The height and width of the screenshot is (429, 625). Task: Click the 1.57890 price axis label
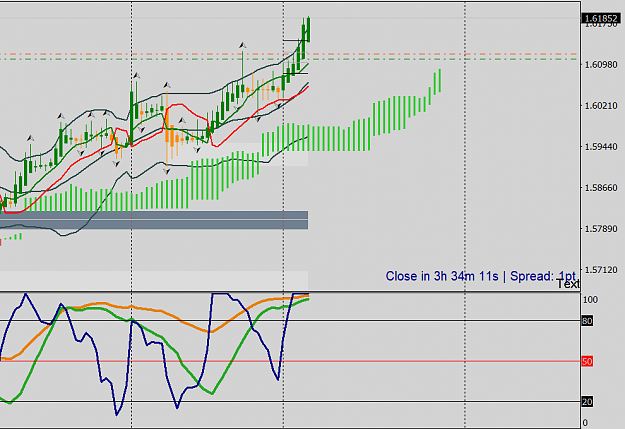pyautogui.click(x=601, y=229)
